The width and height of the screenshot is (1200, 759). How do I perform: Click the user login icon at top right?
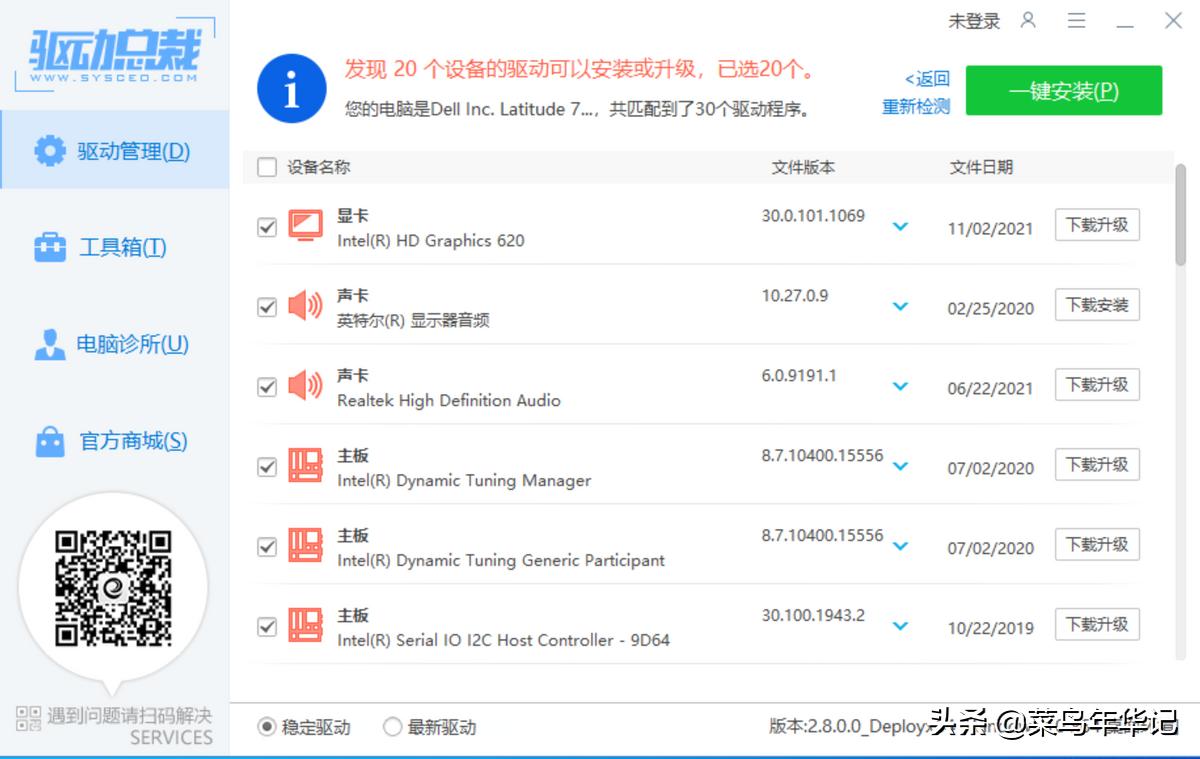(x=1029, y=20)
